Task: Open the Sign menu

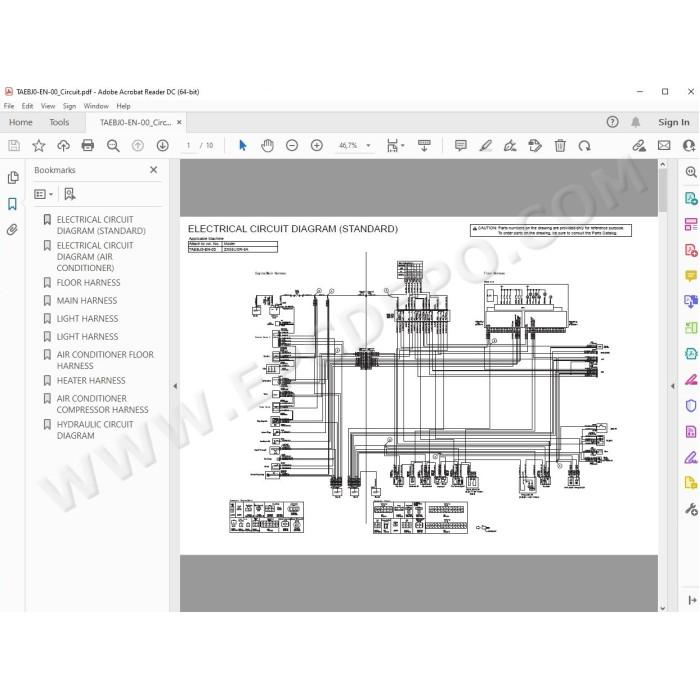Action: (69, 106)
